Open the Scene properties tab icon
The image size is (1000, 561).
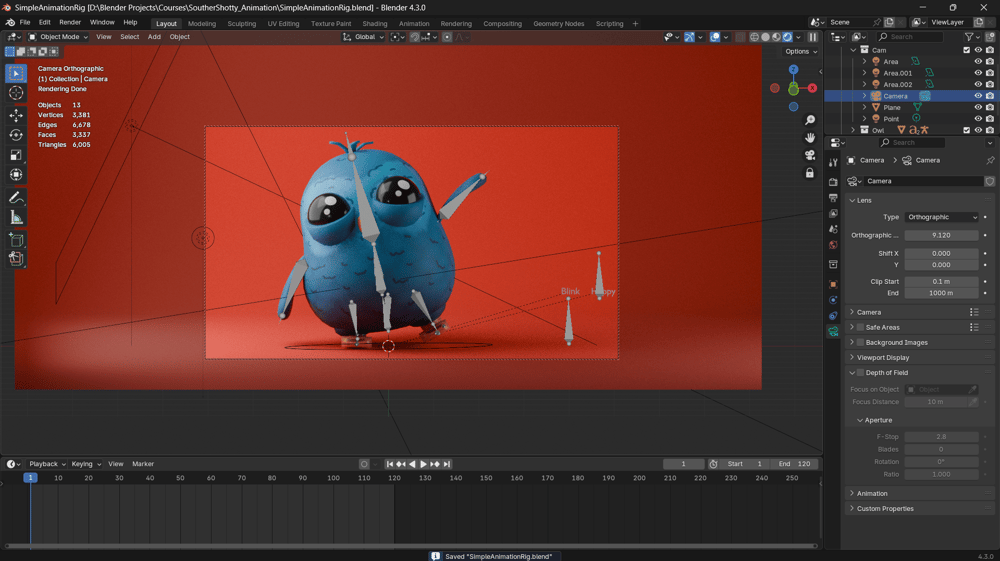click(x=833, y=229)
